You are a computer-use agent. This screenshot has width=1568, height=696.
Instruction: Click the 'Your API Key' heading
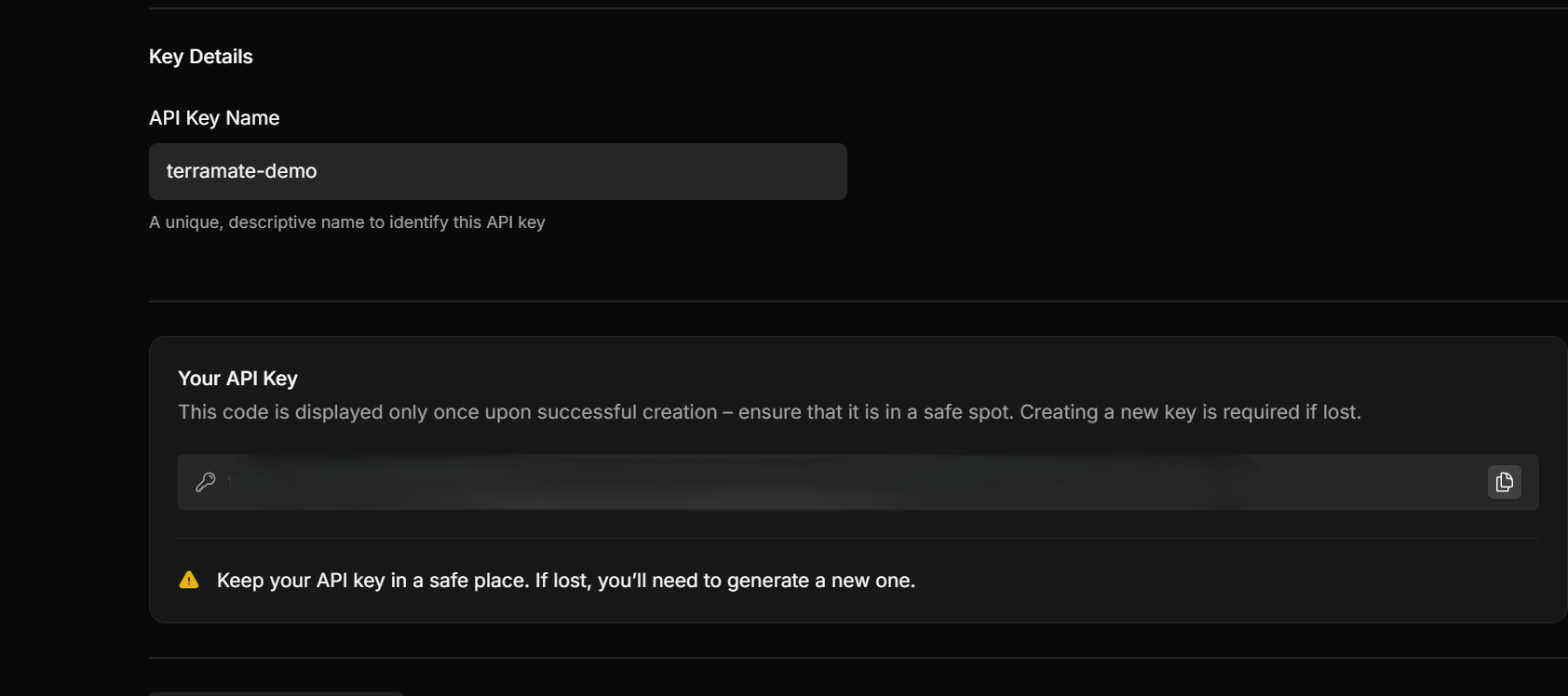(x=237, y=378)
